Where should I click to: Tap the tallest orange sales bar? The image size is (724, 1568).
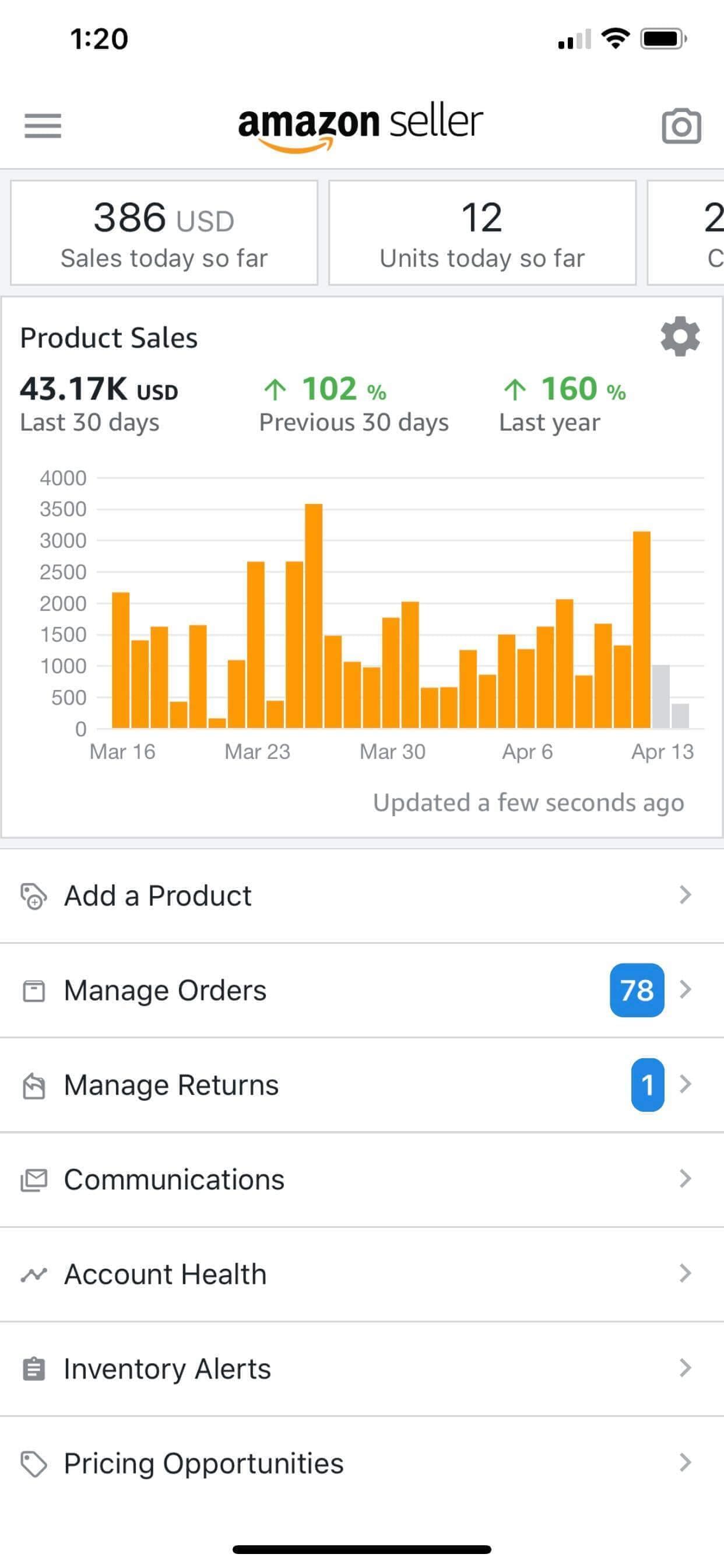point(314,615)
